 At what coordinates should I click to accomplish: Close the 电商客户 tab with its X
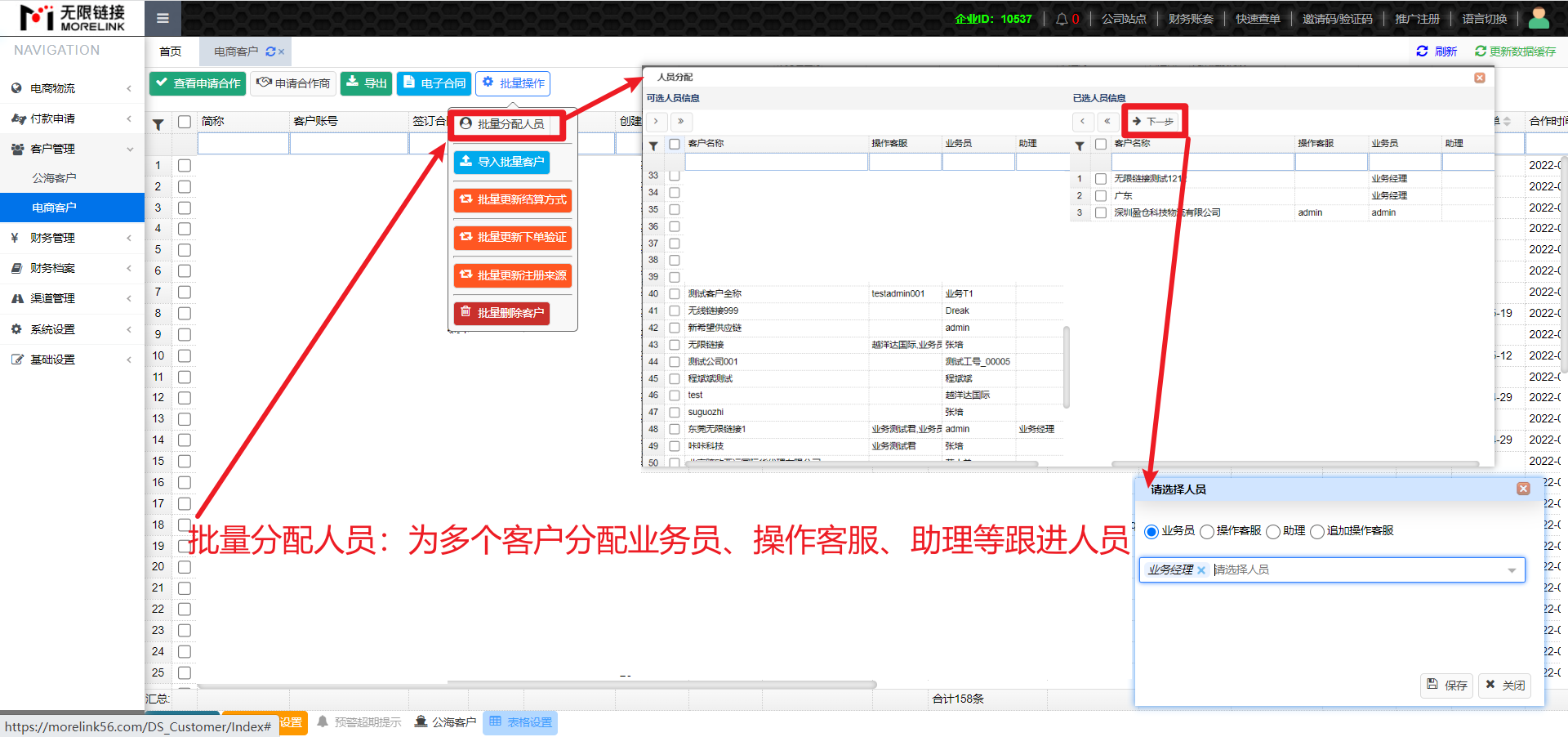tap(282, 51)
